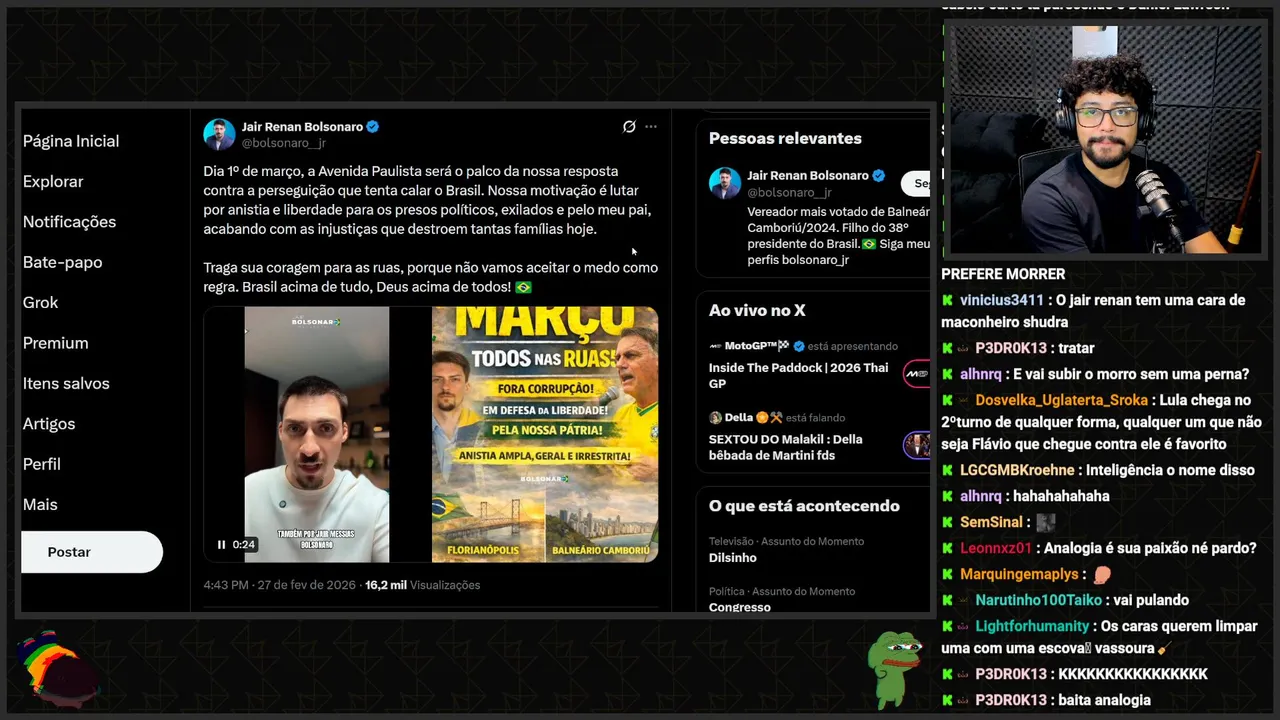This screenshot has height=720, width=1280.
Task: Open Grok explain icon on post
Action: click(x=629, y=127)
